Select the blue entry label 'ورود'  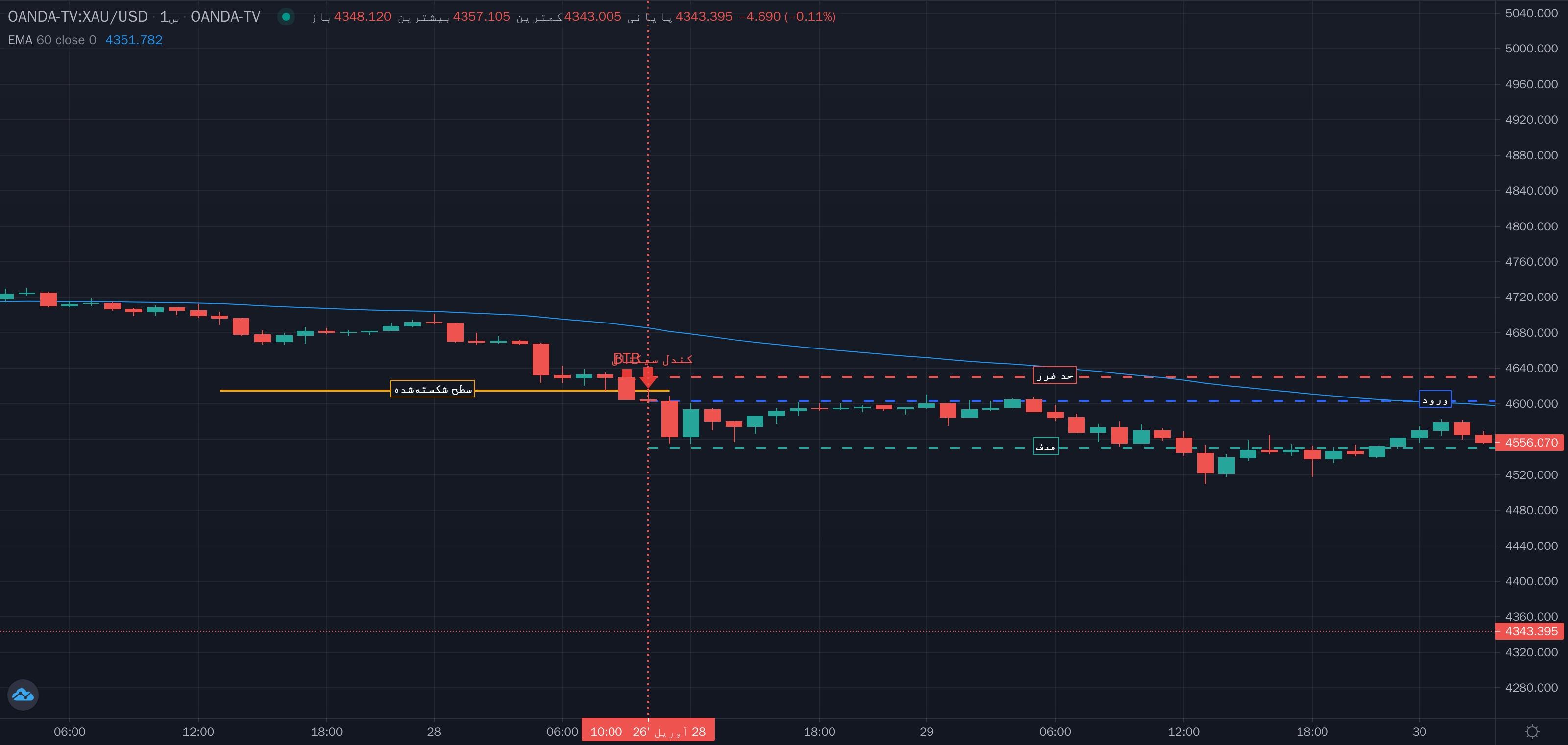click(x=1435, y=399)
